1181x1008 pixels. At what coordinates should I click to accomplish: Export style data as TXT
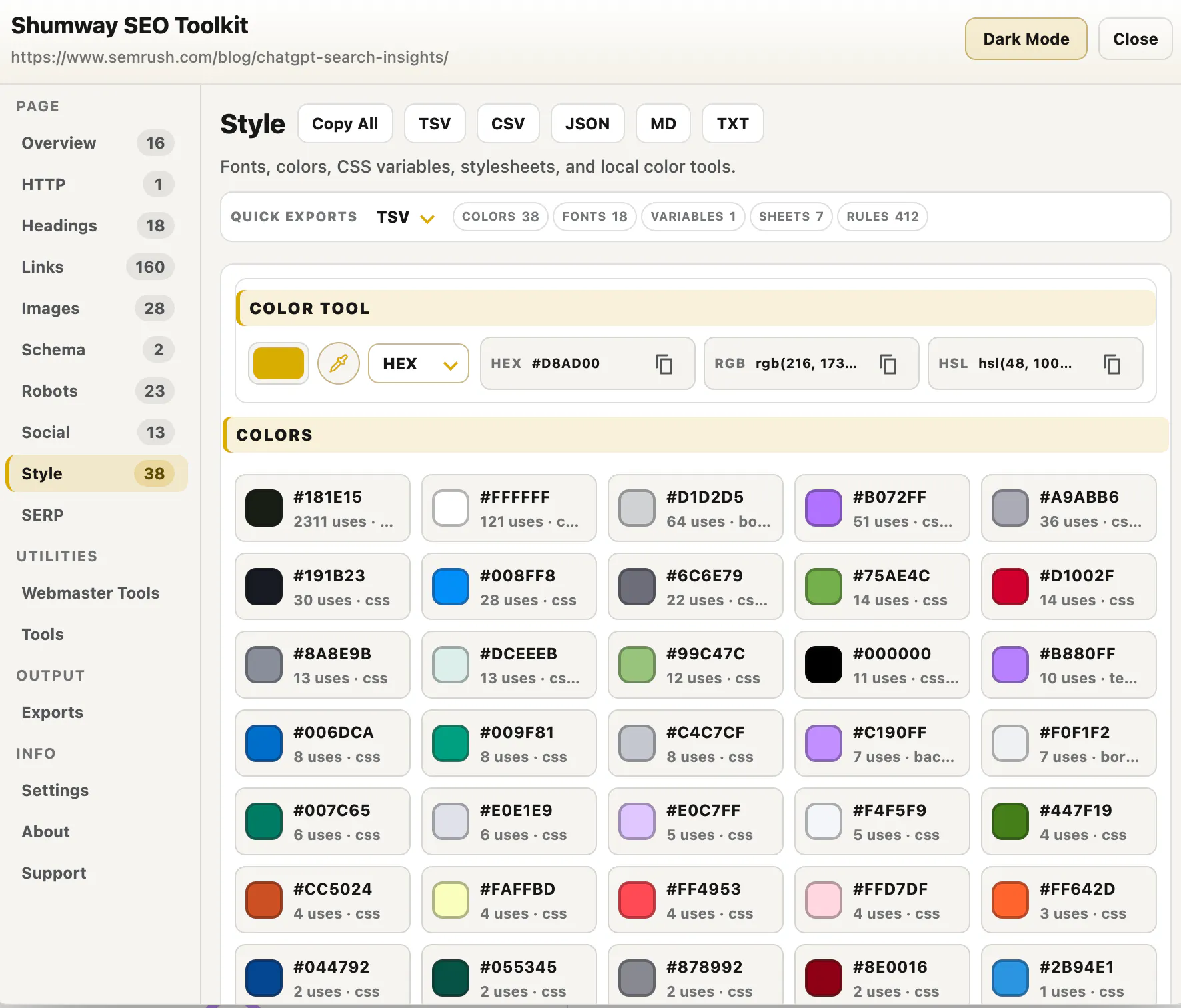coord(733,123)
